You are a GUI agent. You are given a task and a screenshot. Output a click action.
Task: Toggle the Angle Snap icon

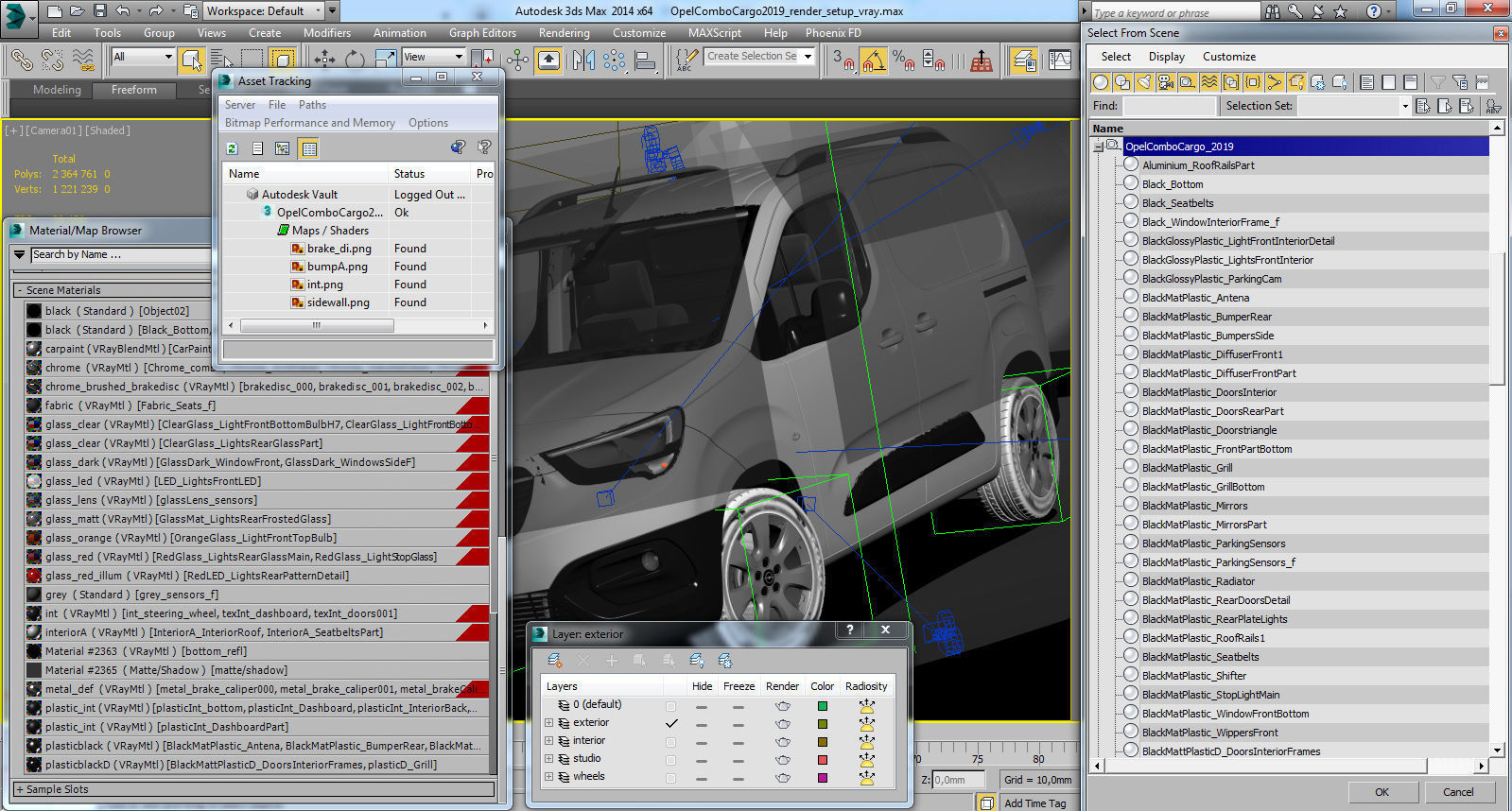tap(873, 61)
